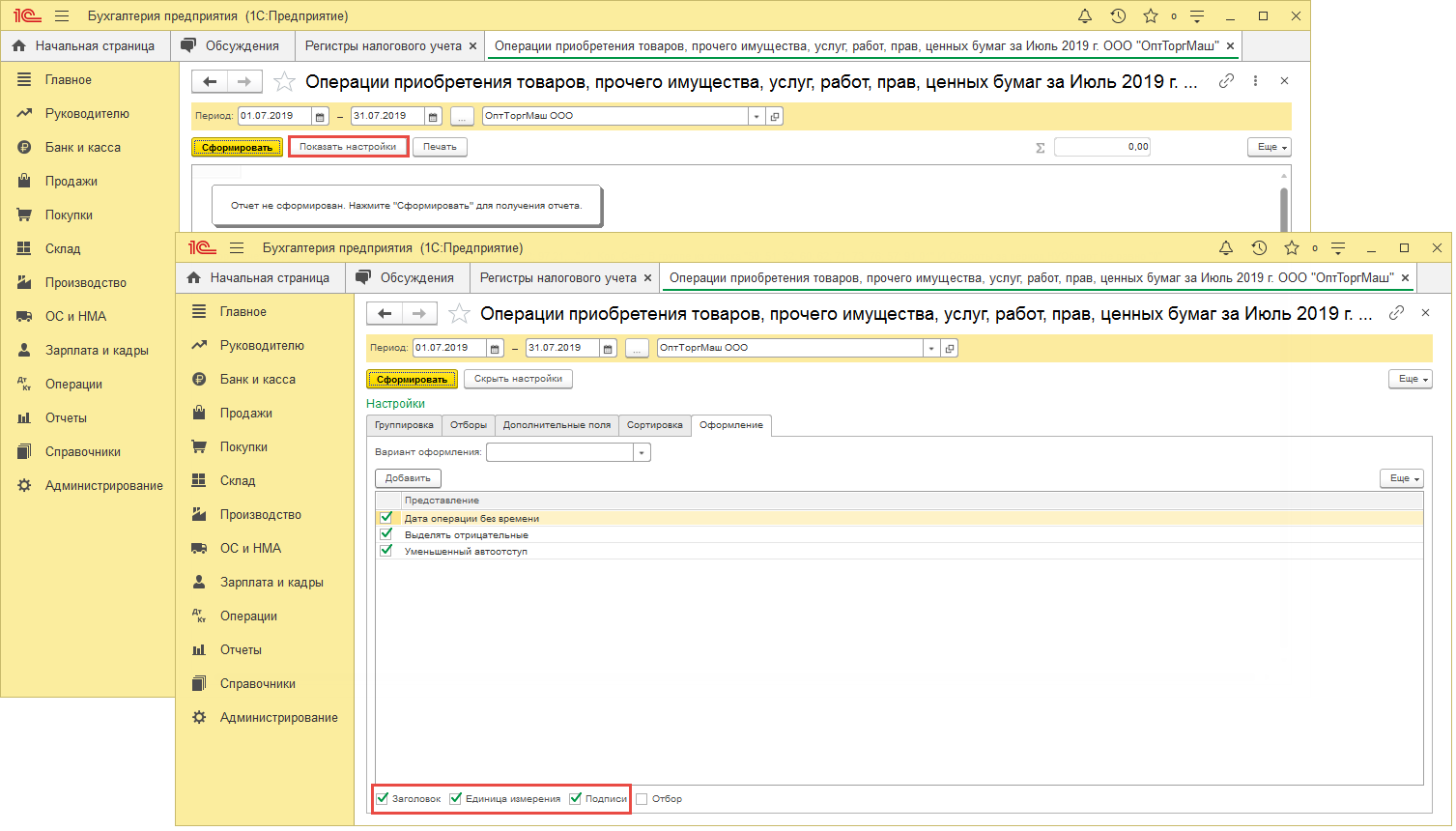Open start date calendar in front window
The width and height of the screenshot is (1456, 831).
(x=496, y=348)
